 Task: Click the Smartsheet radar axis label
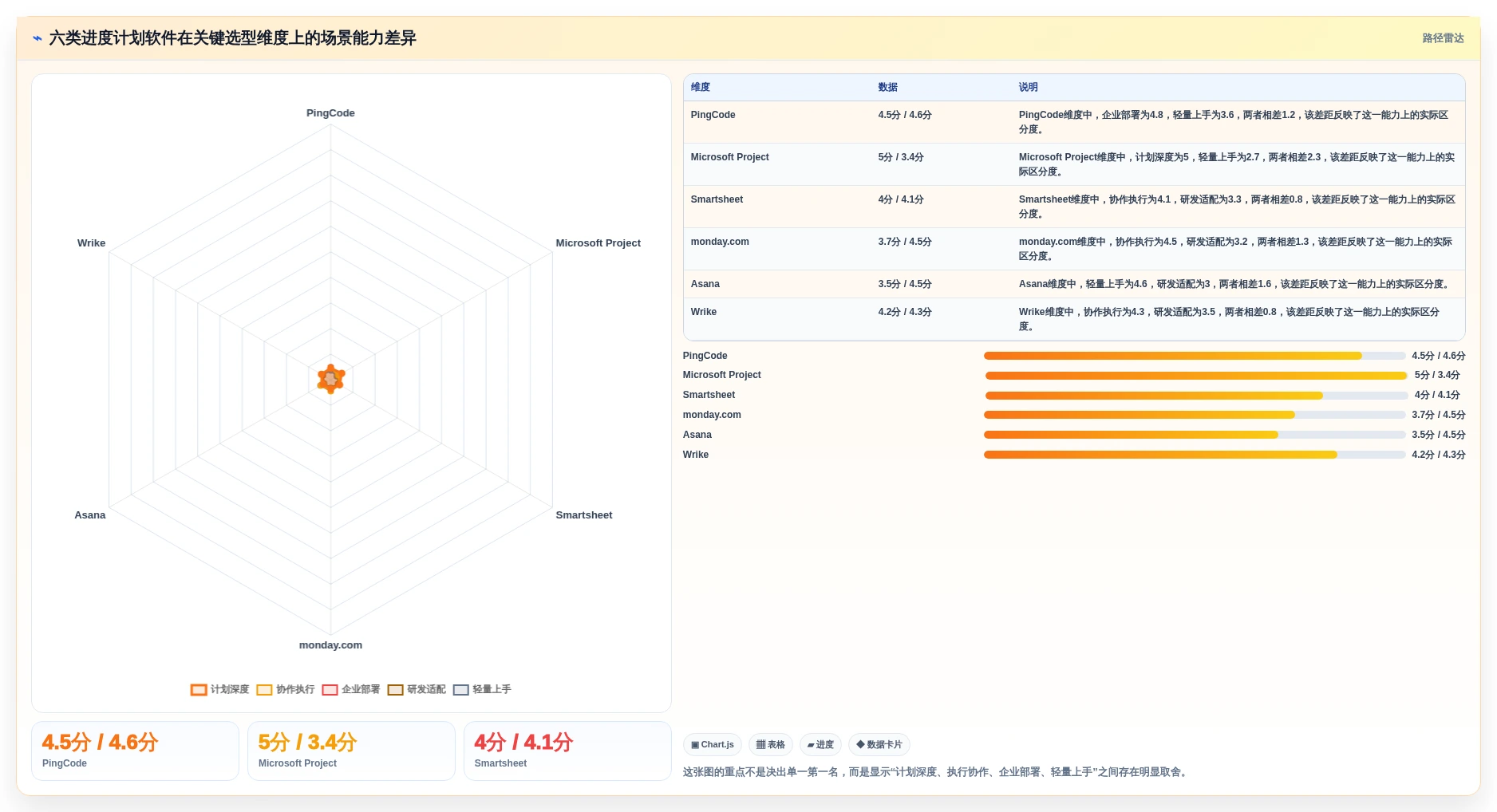point(584,515)
